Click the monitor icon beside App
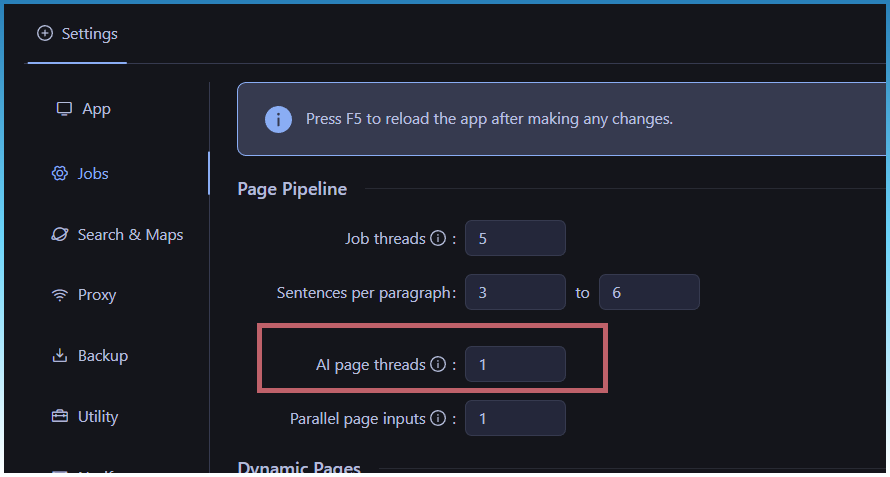 (x=64, y=109)
